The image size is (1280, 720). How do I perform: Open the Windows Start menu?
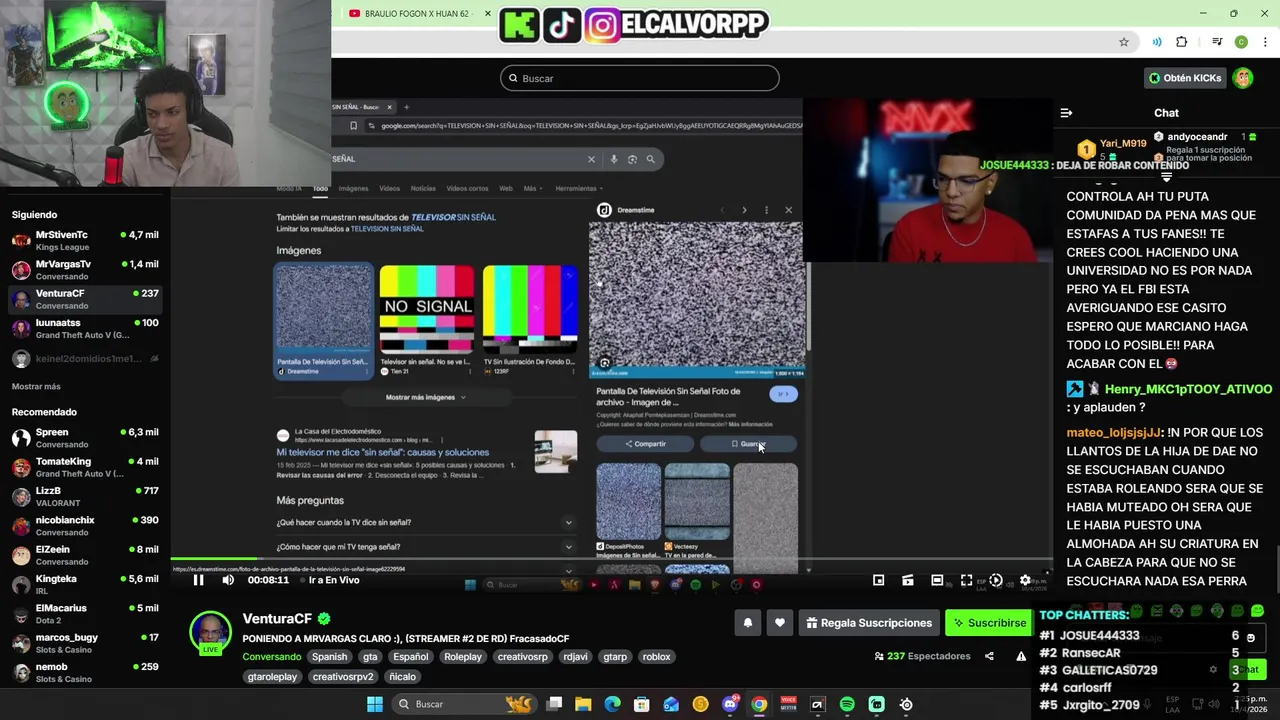click(374, 704)
